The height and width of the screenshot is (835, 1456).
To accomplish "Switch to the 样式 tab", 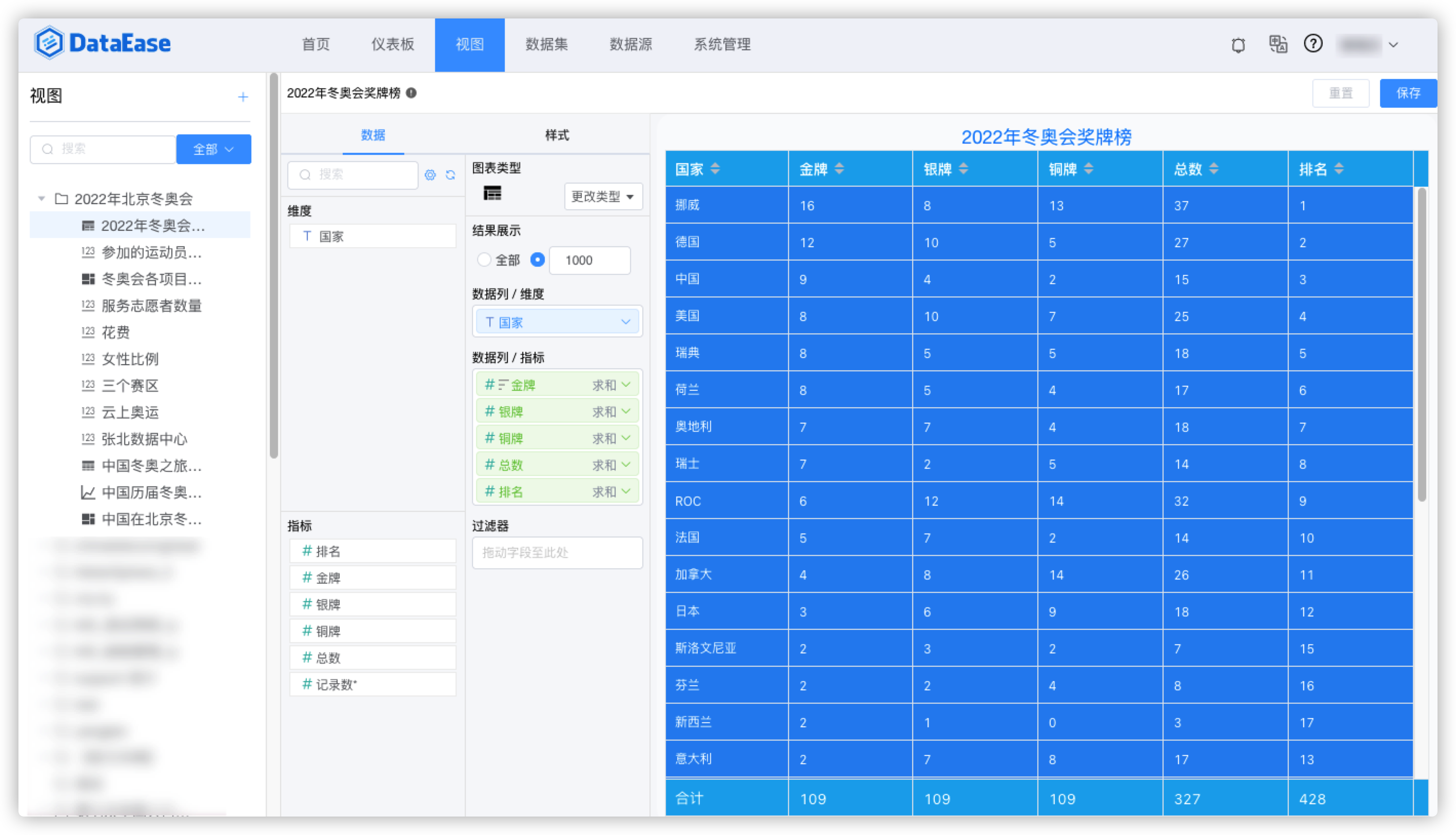I will coord(556,135).
